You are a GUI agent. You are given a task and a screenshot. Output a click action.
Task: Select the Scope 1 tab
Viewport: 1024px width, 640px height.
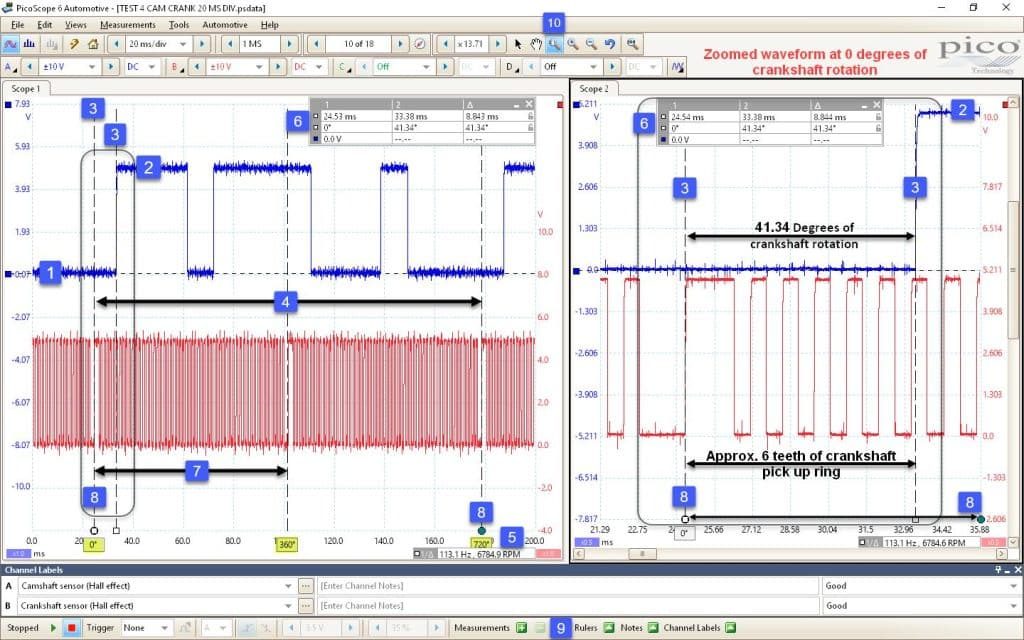pyautogui.click(x=25, y=88)
